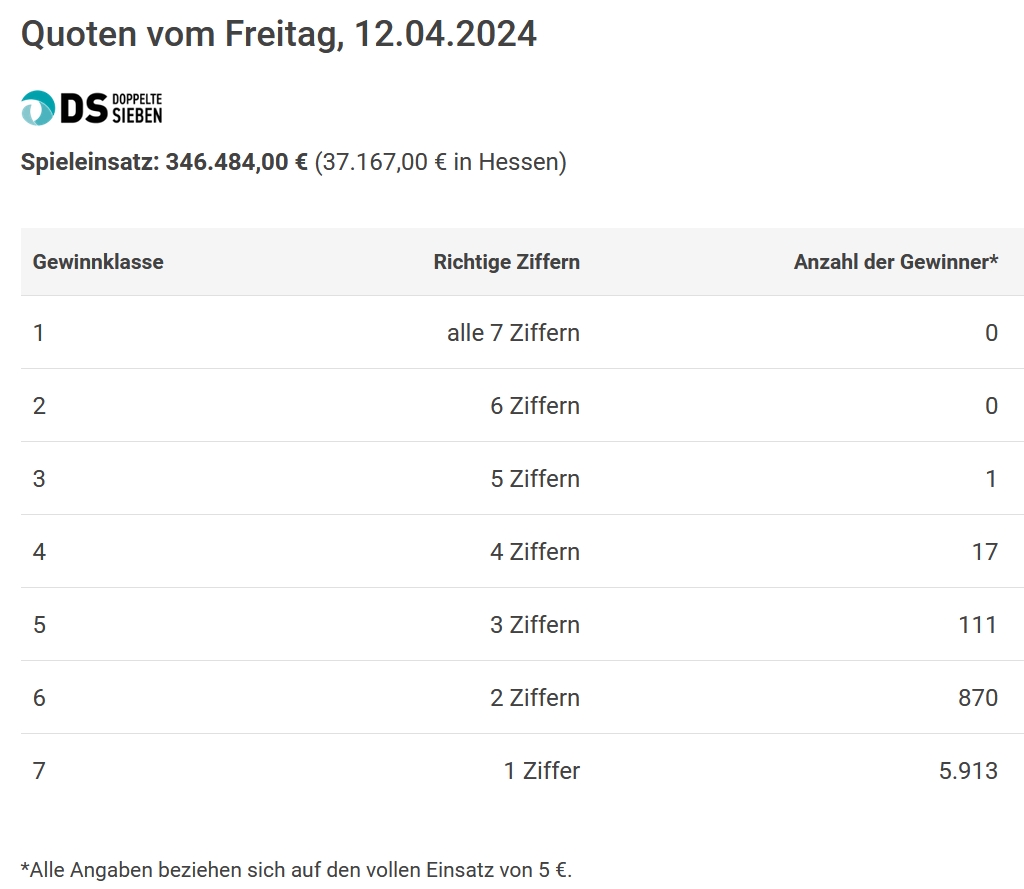Click the winner count 5.913
This screenshot has height=889, width=1024.
tap(968, 771)
